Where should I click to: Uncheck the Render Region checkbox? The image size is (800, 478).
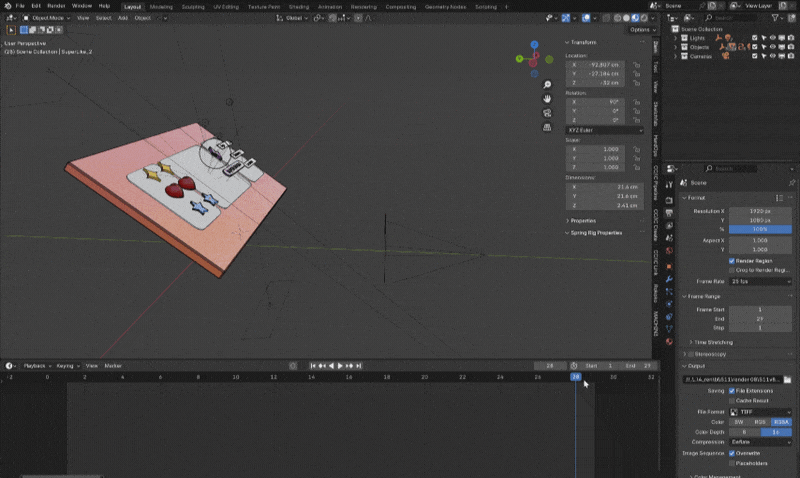(731, 260)
